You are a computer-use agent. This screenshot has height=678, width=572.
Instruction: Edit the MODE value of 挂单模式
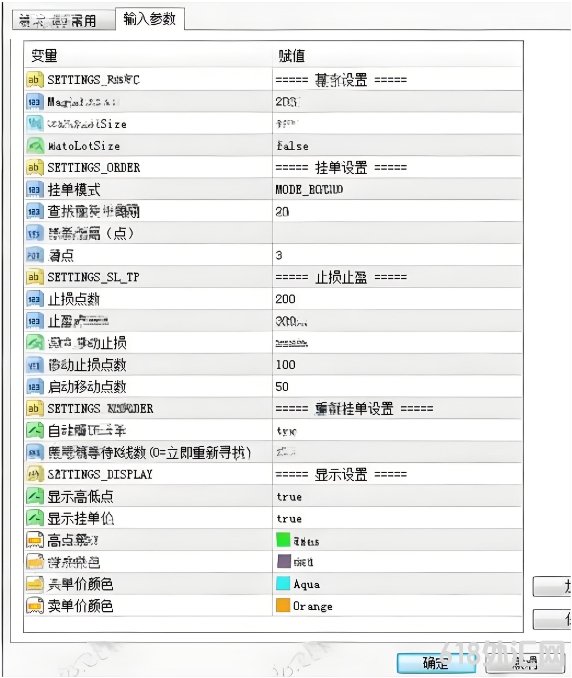tap(309, 189)
